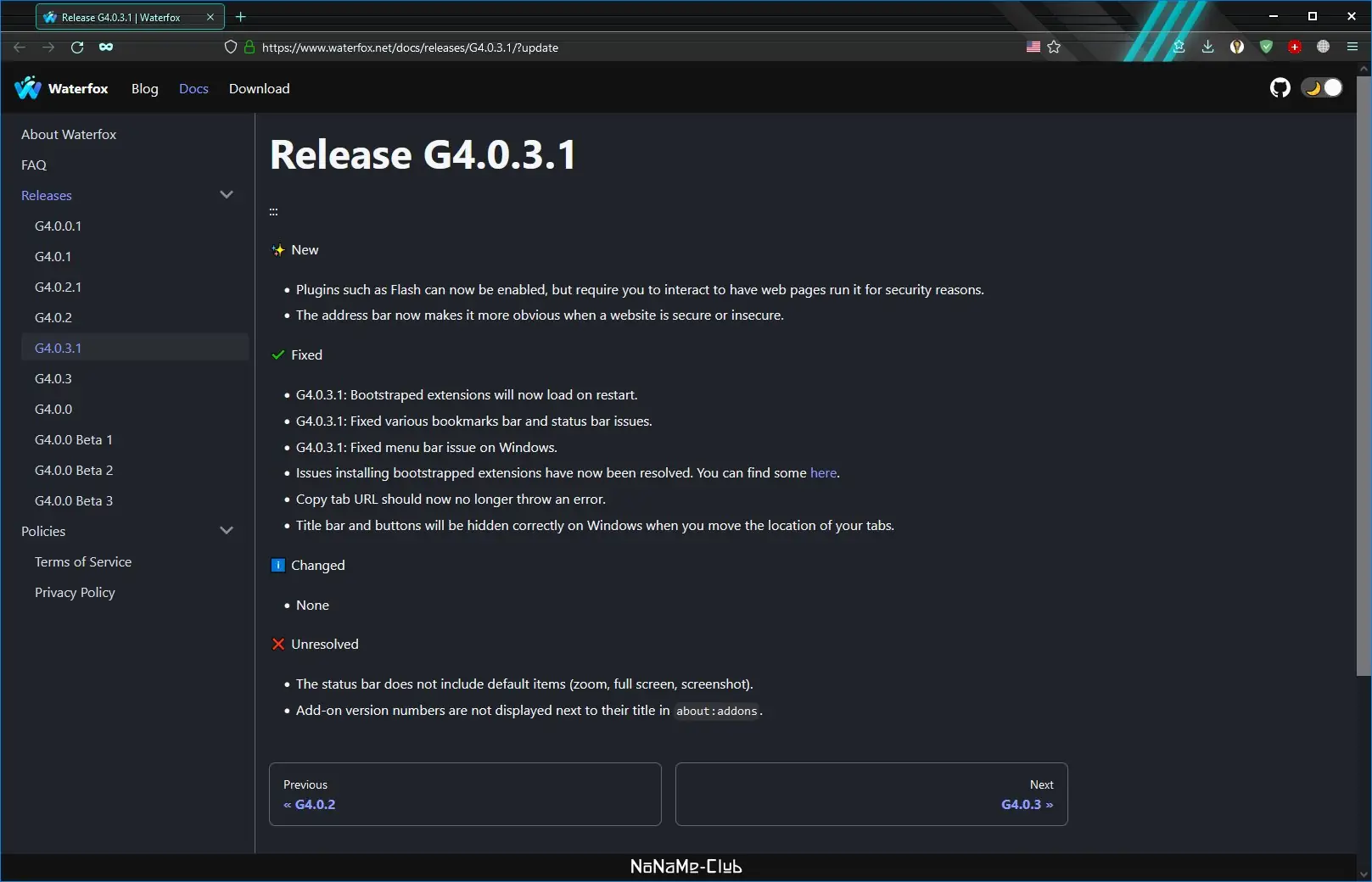Viewport: 1372px width, 882px height.
Task: Go to next release G4.0.3 card
Action: [871, 794]
